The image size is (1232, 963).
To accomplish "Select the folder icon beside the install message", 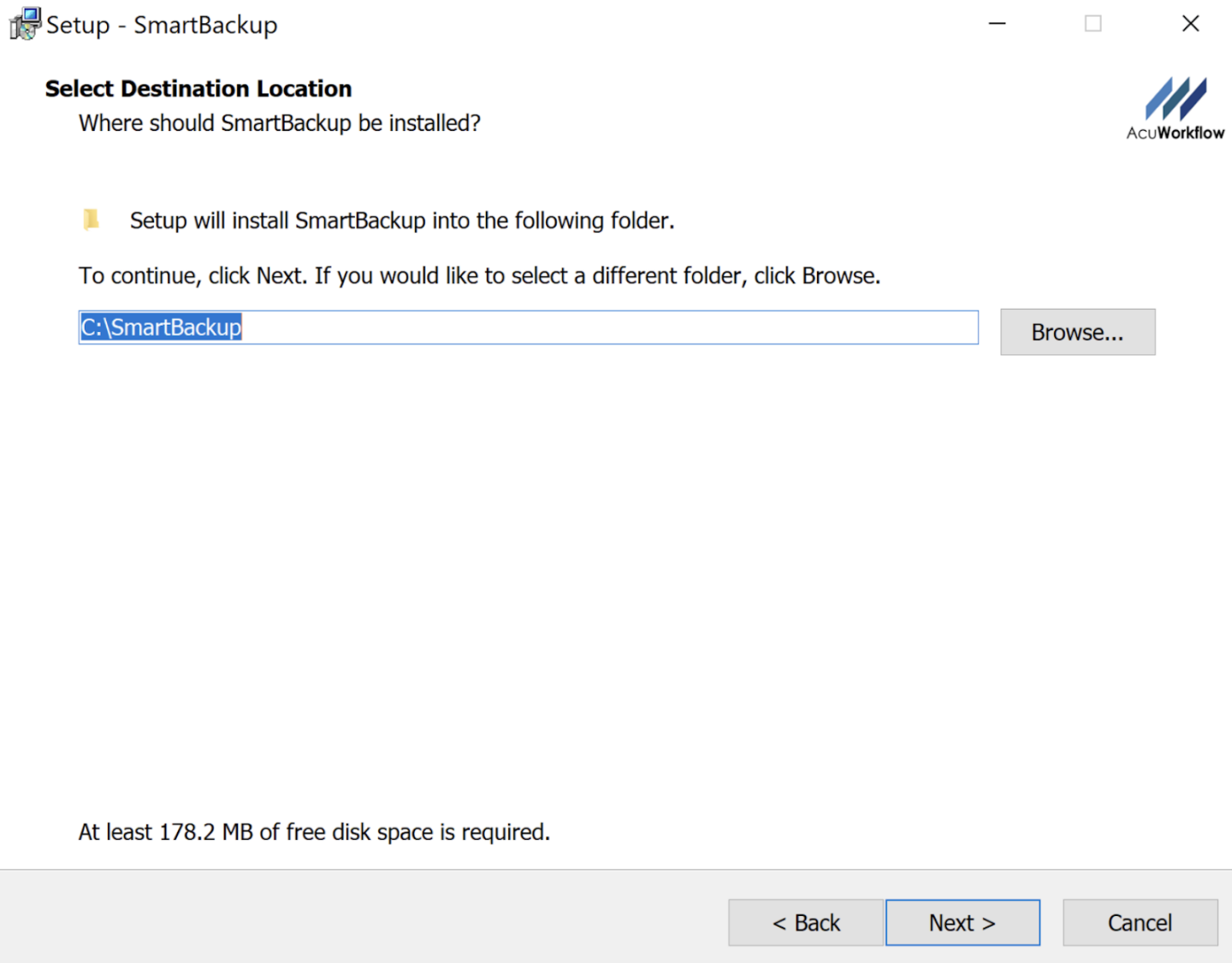I will pos(92,220).
